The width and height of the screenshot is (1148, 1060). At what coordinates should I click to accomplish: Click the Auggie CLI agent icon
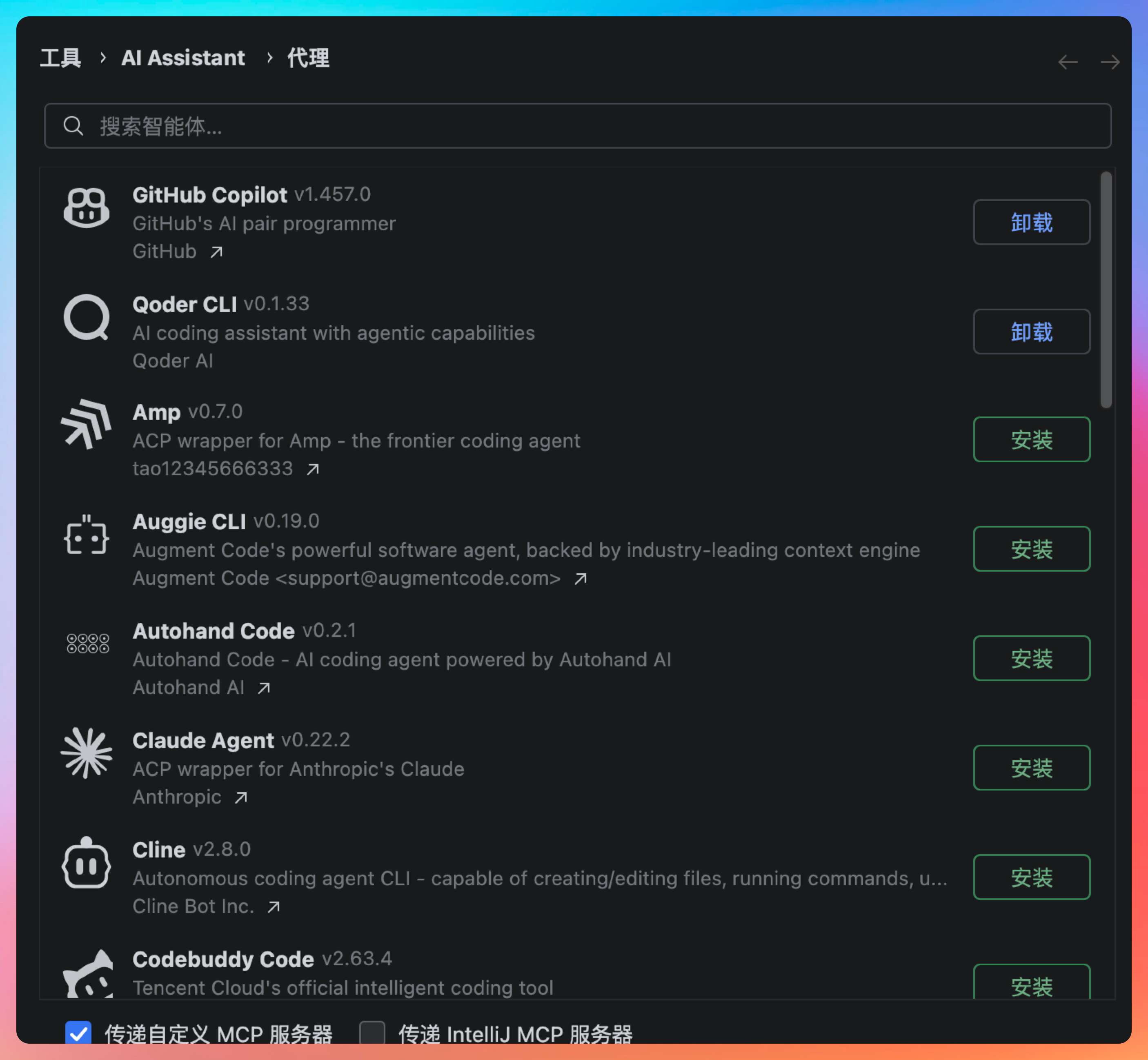coord(86,535)
